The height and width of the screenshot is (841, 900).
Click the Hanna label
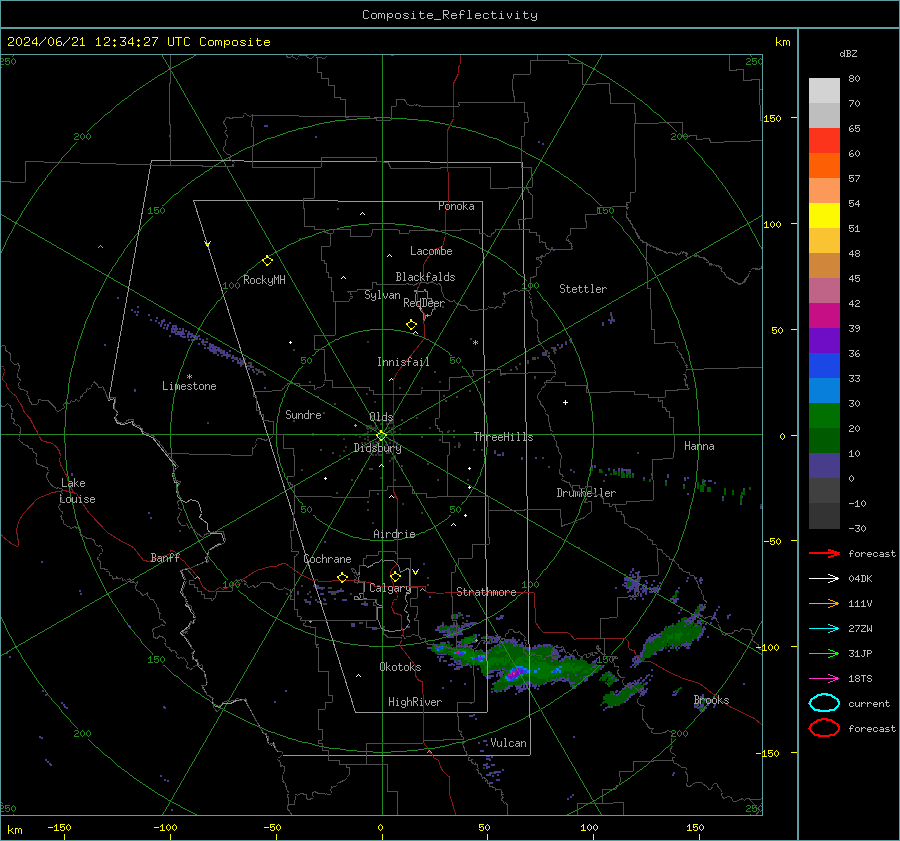click(699, 446)
